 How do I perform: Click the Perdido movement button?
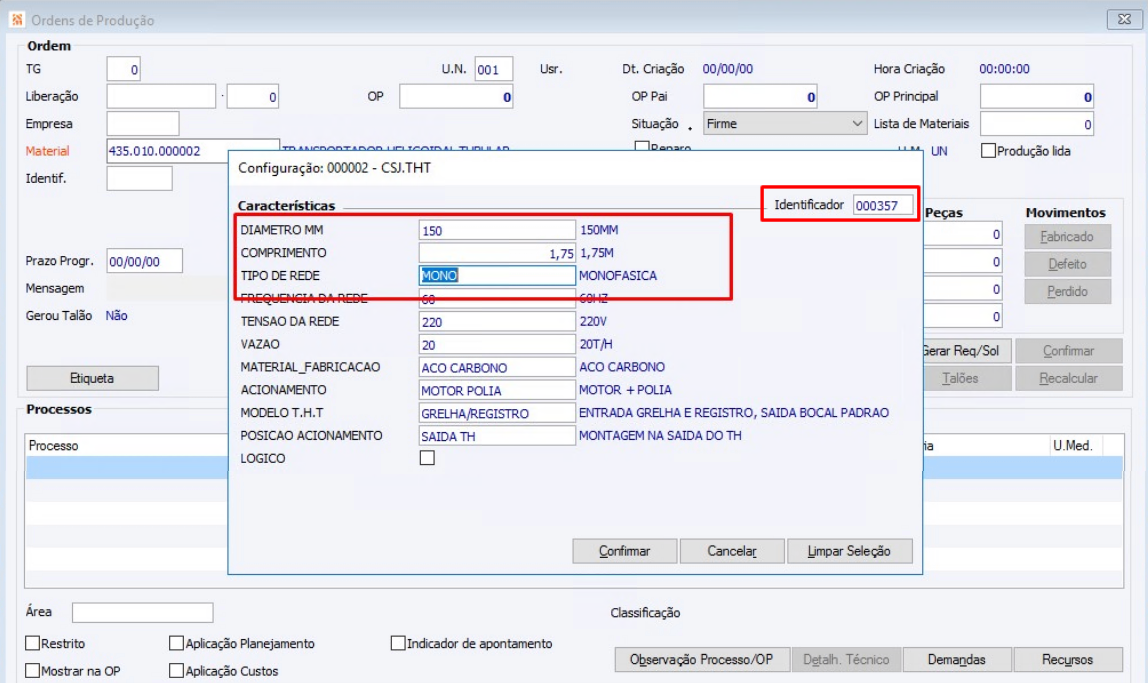click(x=1067, y=291)
